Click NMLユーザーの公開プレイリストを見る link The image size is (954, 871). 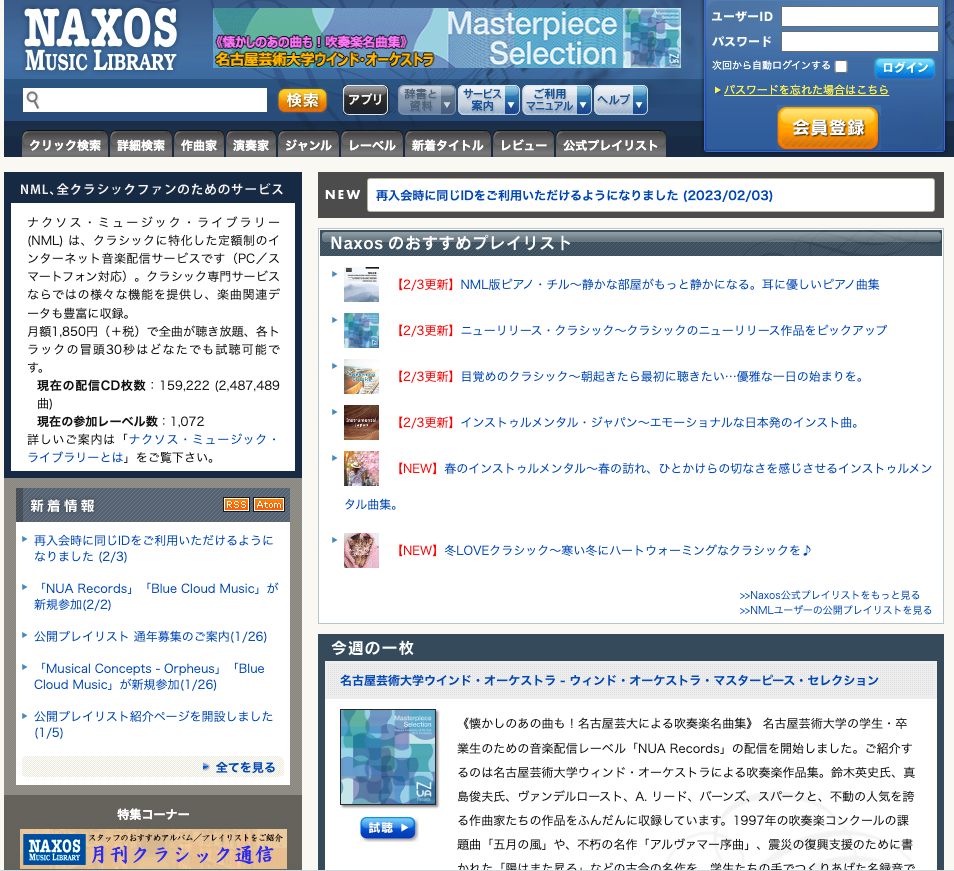tap(835, 610)
